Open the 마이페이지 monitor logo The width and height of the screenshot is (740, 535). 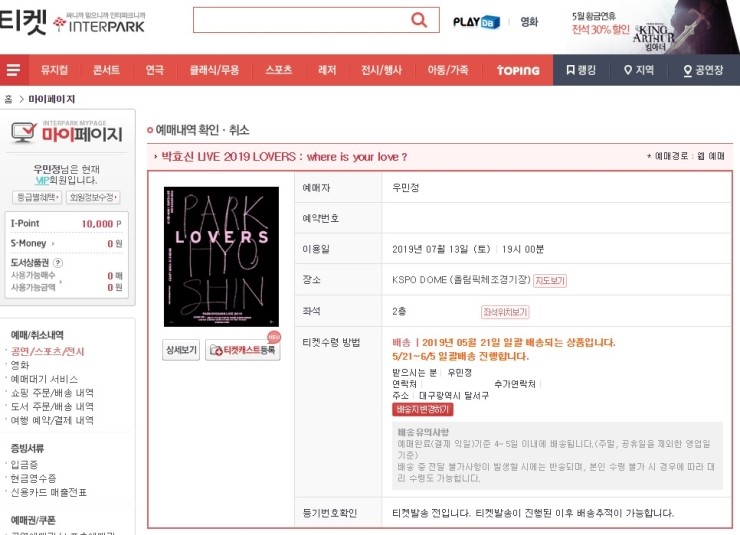[x=66, y=132]
